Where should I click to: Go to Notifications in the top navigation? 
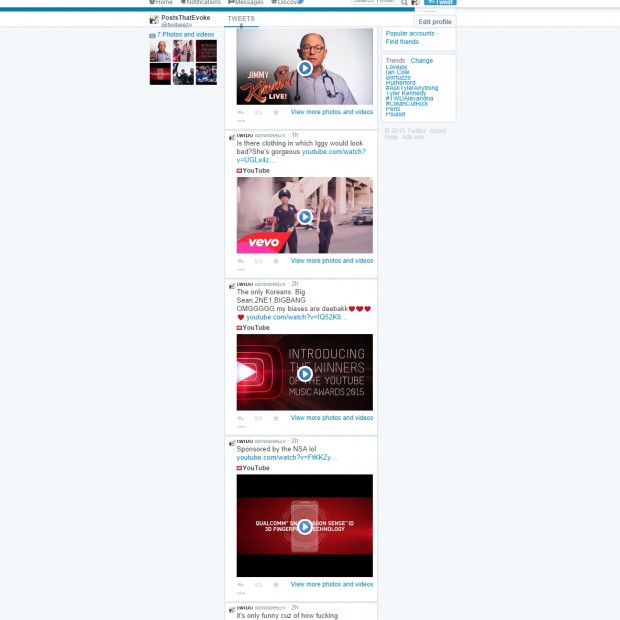pyautogui.click(x=200, y=2)
